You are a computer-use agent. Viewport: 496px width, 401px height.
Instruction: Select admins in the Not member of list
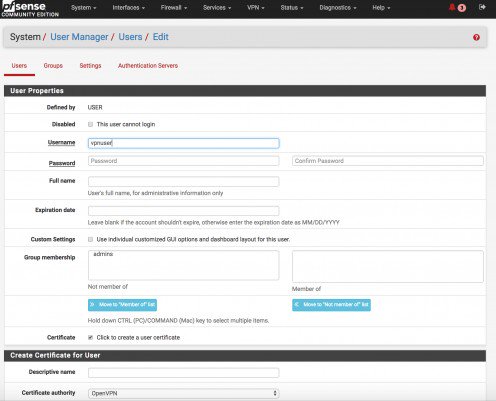point(103,254)
